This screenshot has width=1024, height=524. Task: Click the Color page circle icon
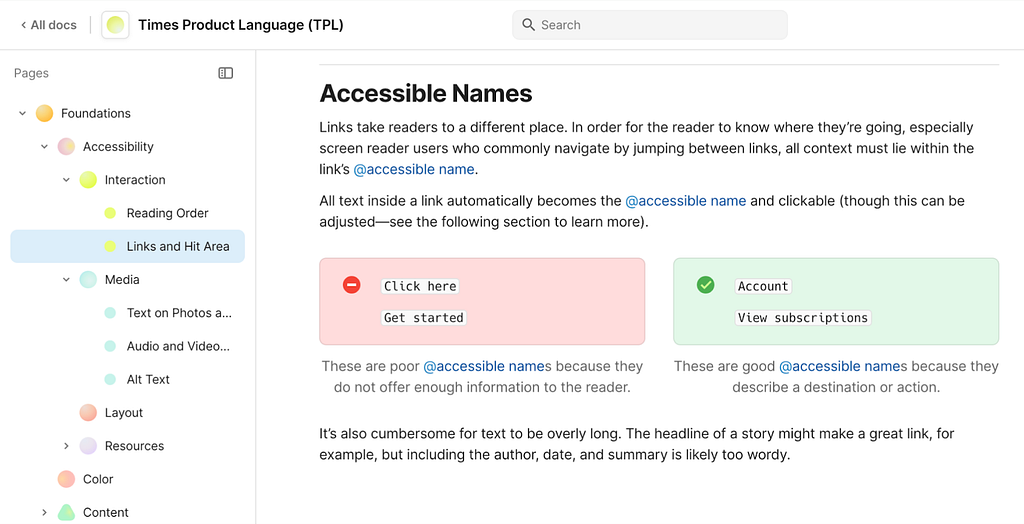coord(66,479)
